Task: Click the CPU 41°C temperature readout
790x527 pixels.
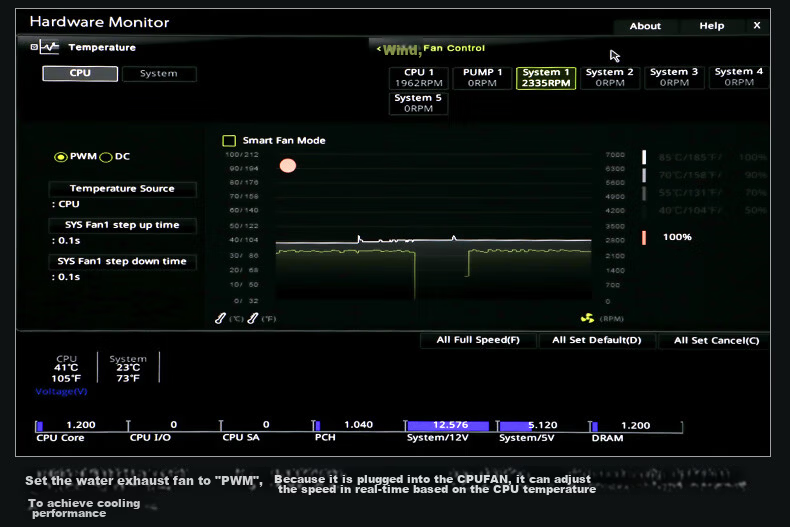Action: [x=67, y=368]
